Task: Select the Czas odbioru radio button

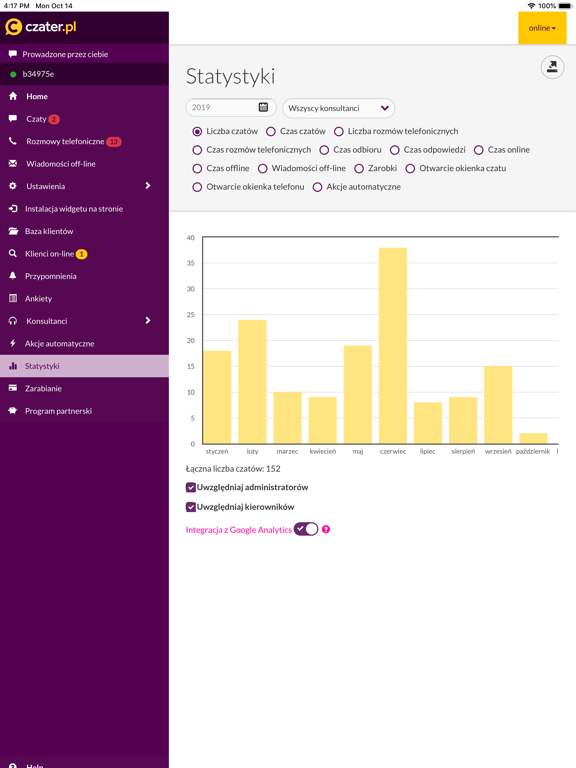Action: point(324,150)
